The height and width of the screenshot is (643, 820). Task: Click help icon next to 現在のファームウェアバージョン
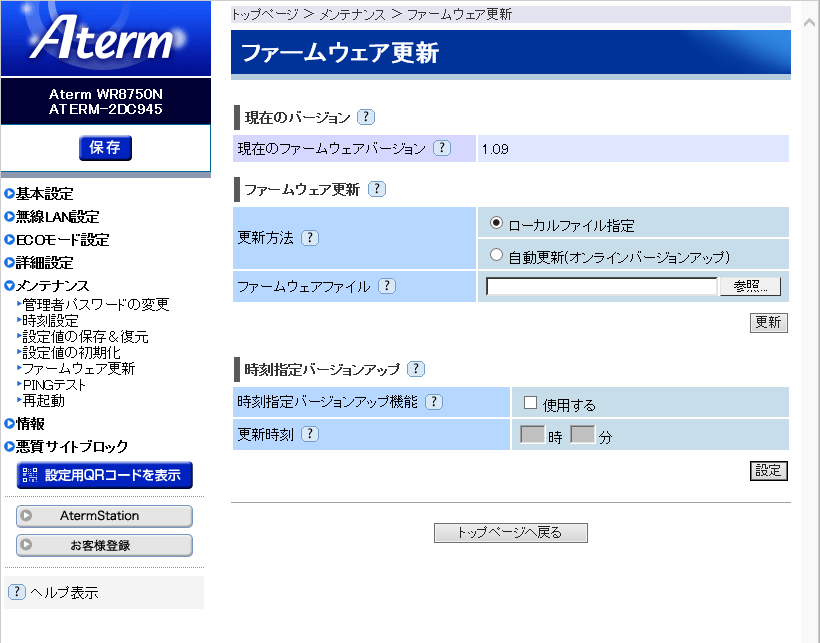tap(442, 148)
